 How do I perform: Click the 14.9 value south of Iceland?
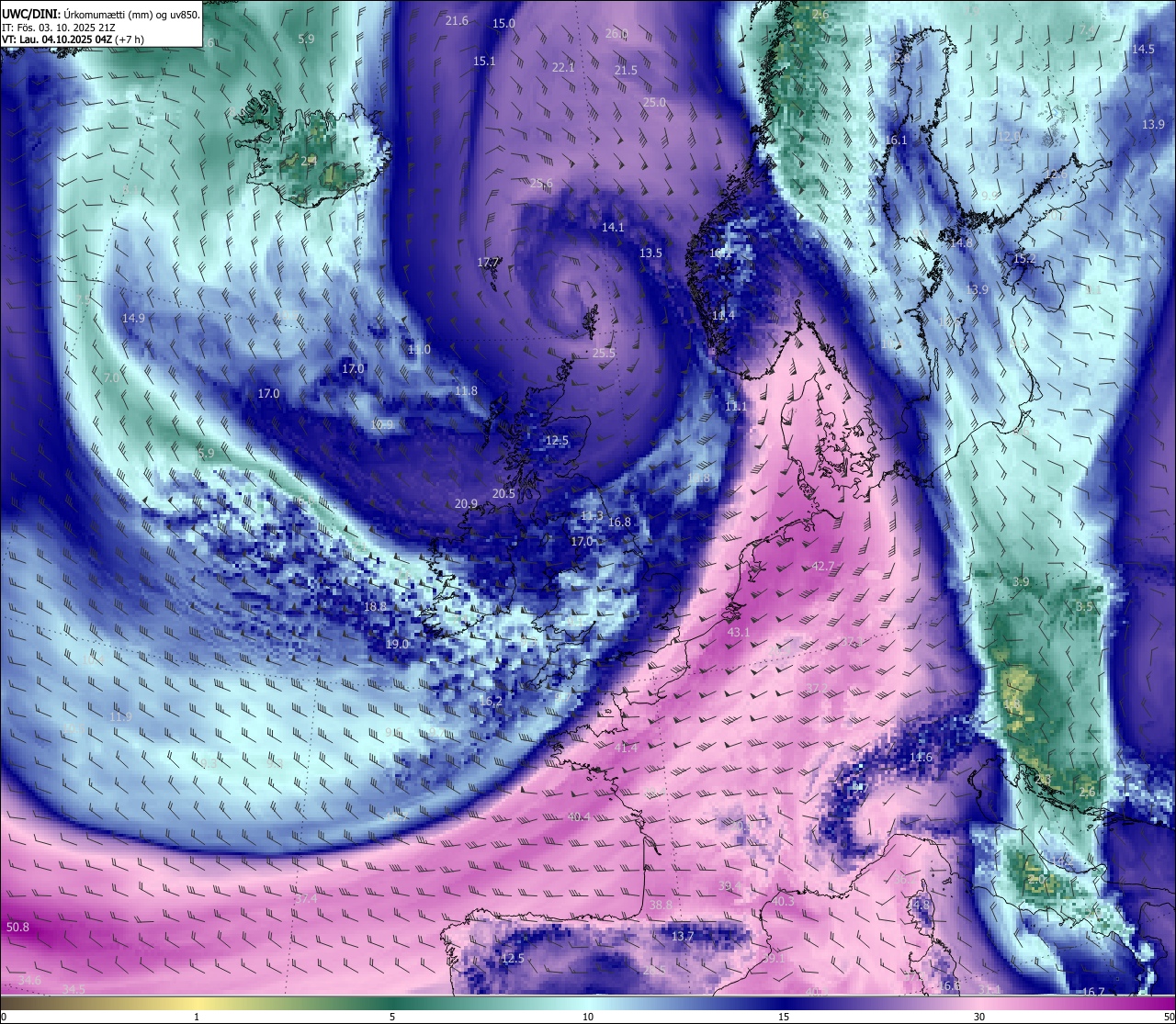133,319
